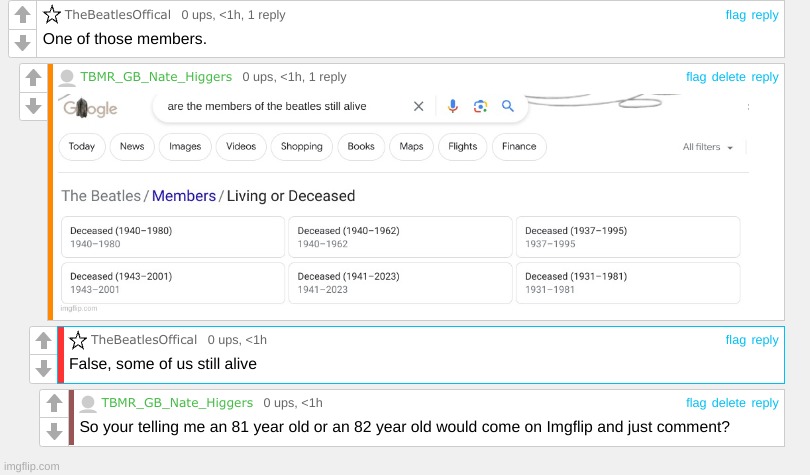This screenshot has height=475, width=810.
Task: Downvote the "False, some of us still alive" comment
Action: (42, 369)
